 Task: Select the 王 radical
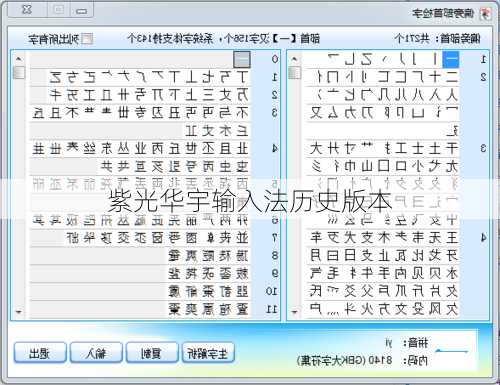coord(452,238)
